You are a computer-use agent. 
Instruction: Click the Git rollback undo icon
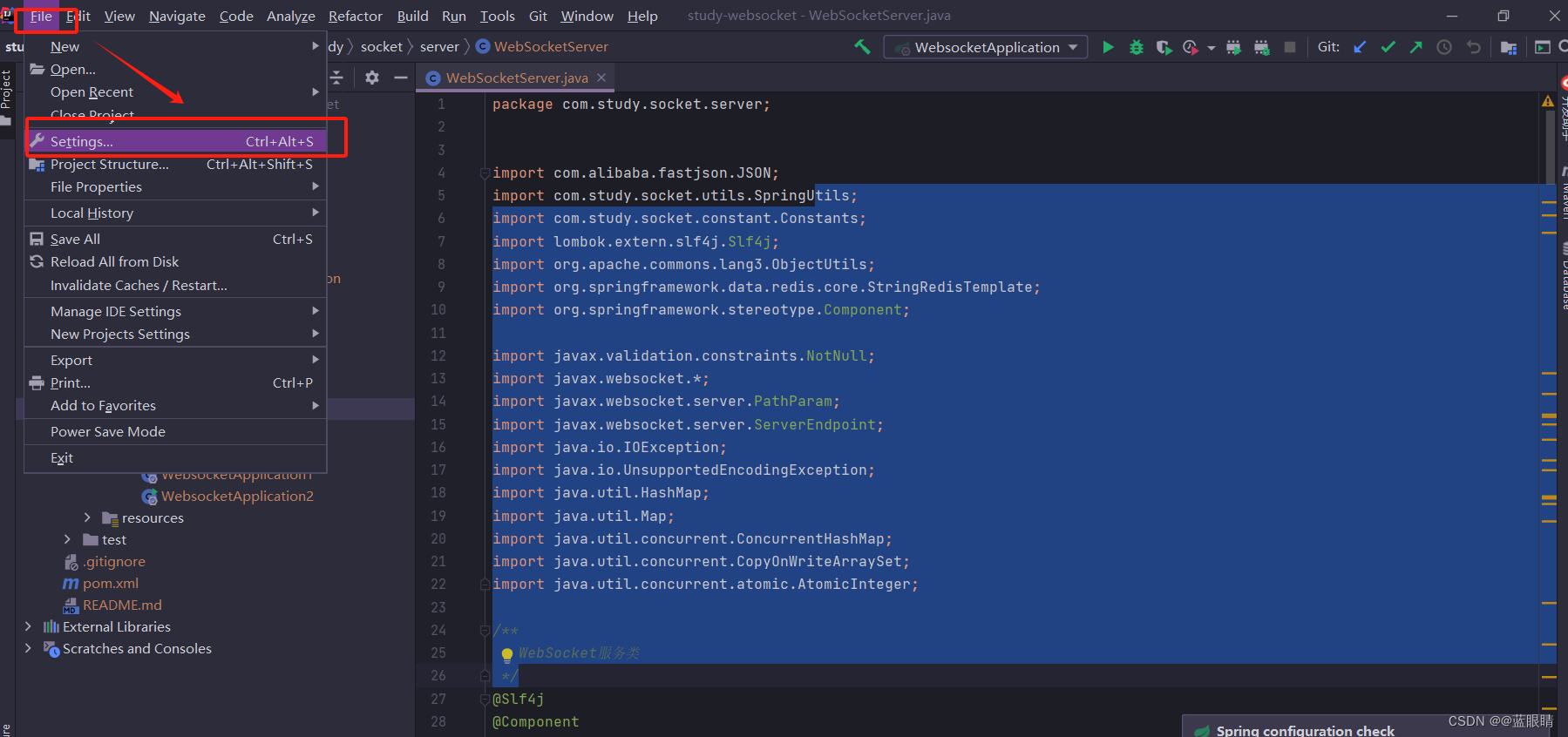pos(1473,47)
